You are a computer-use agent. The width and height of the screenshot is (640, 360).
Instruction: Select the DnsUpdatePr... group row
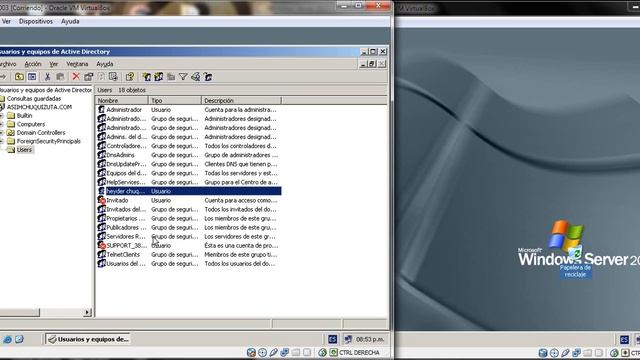[x=189, y=164]
